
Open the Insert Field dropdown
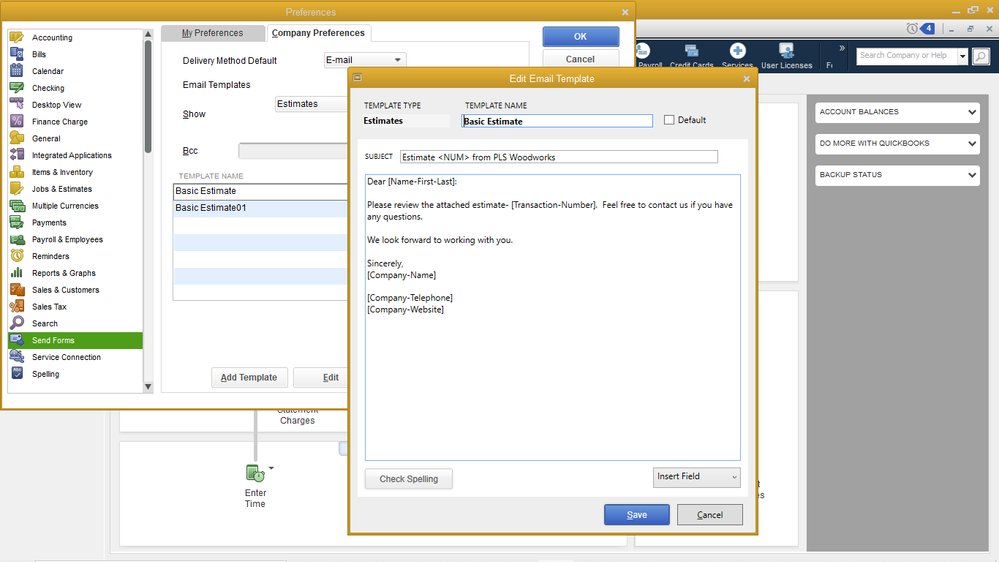coord(696,477)
